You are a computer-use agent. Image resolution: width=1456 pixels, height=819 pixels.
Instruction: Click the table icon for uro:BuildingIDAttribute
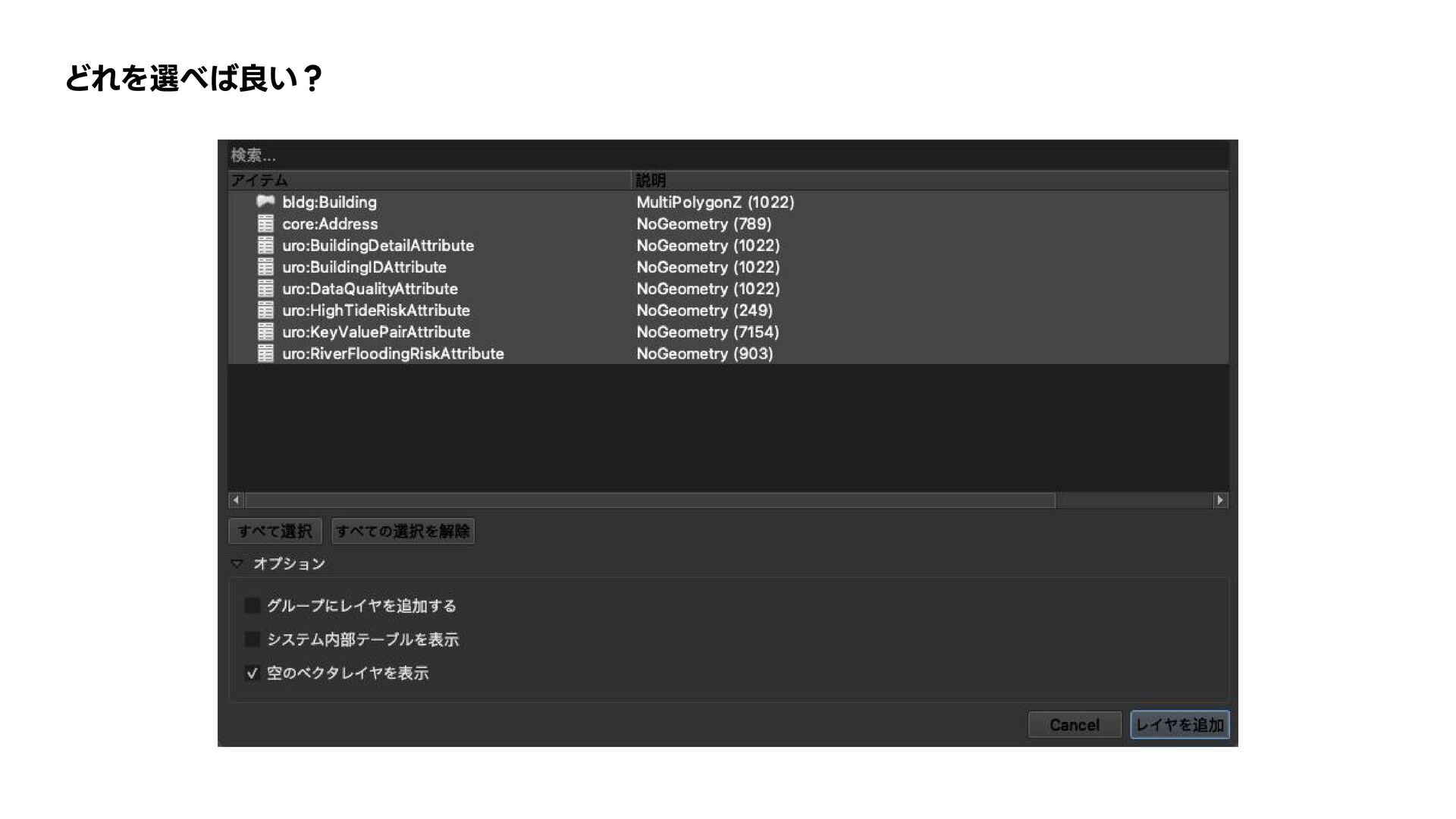point(265,267)
